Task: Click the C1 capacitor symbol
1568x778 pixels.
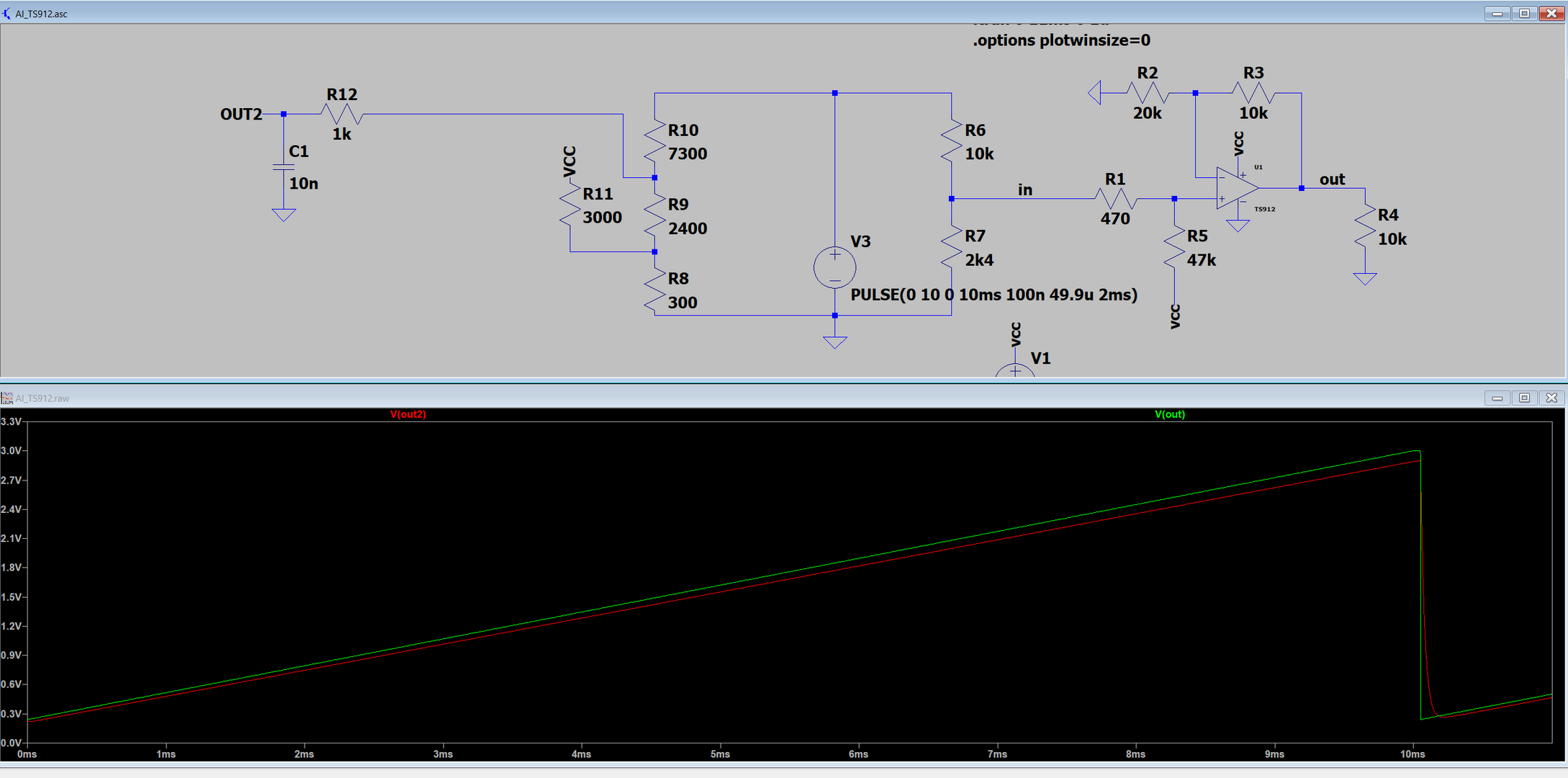Action: point(284,168)
